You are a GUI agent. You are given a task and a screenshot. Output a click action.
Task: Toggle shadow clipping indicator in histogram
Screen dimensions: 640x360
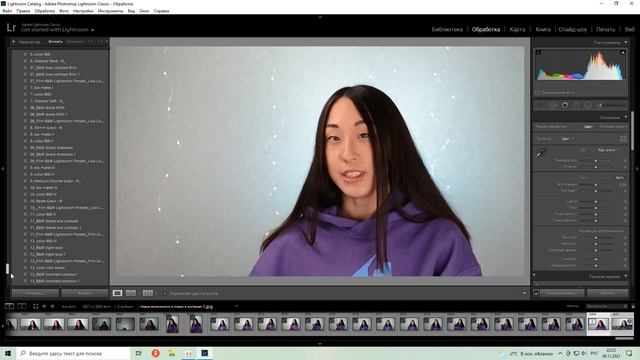coord(538,52)
